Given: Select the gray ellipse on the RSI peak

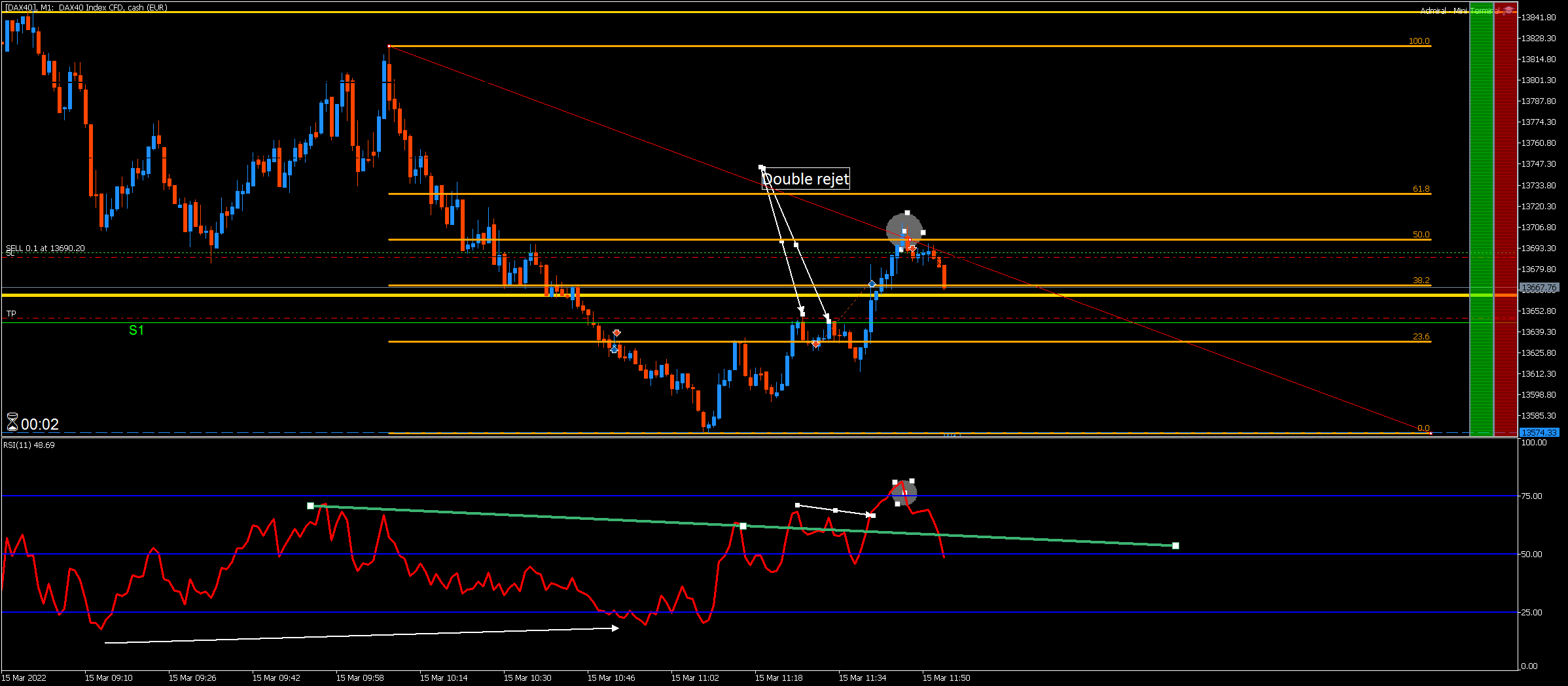Looking at the screenshot, I should coord(904,493).
